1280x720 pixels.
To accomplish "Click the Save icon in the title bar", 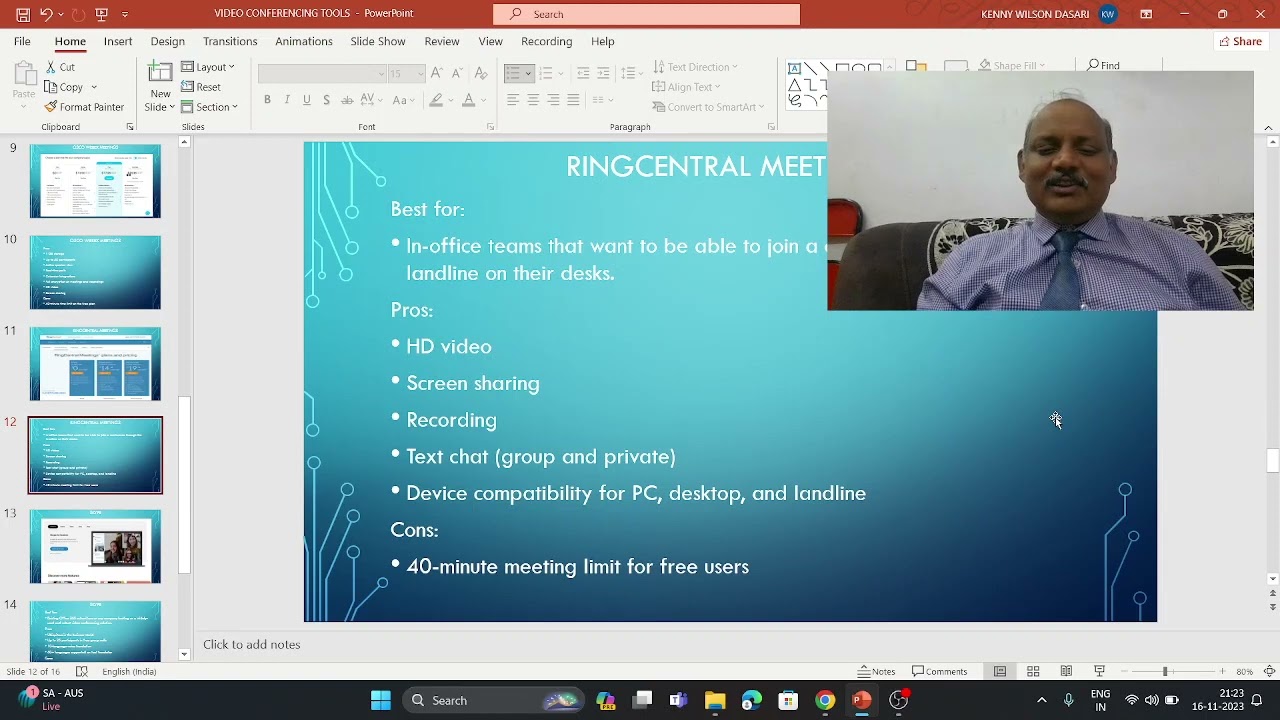I will [x=23, y=14].
